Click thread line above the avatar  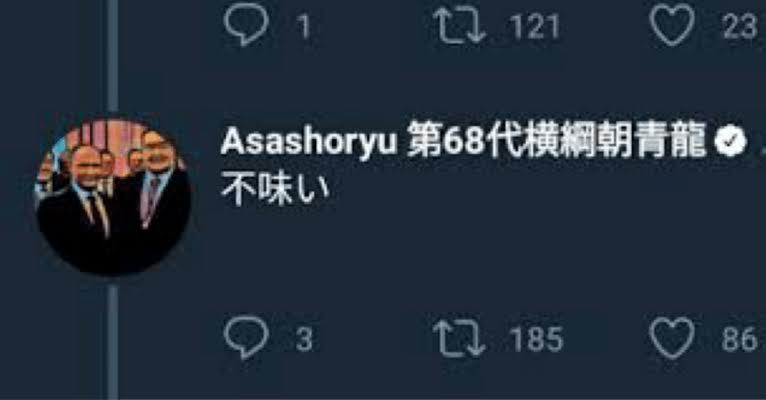tap(113, 56)
